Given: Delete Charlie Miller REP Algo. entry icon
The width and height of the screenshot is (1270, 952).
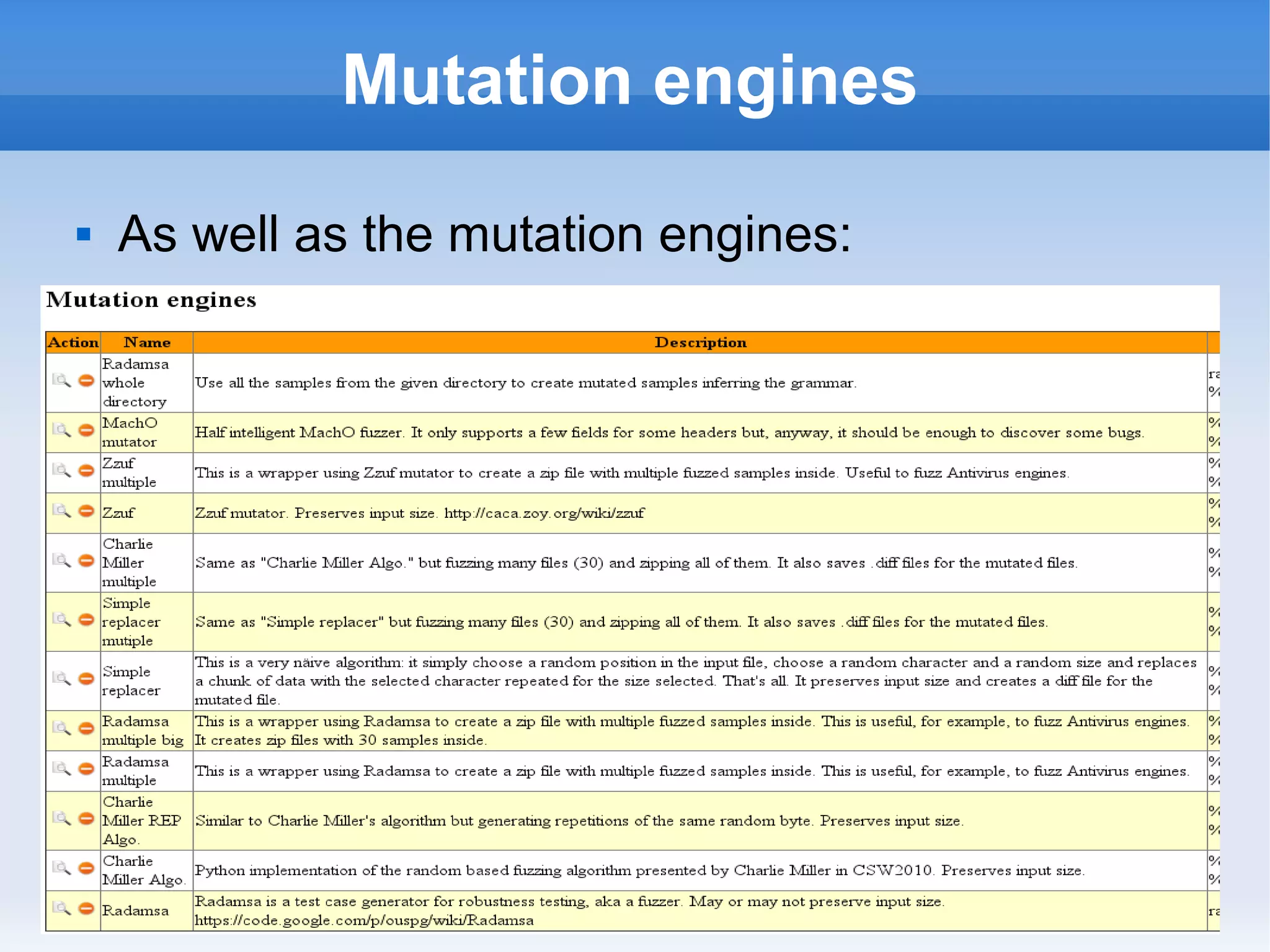Looking at the screenshot, I should tap(86, 819).
